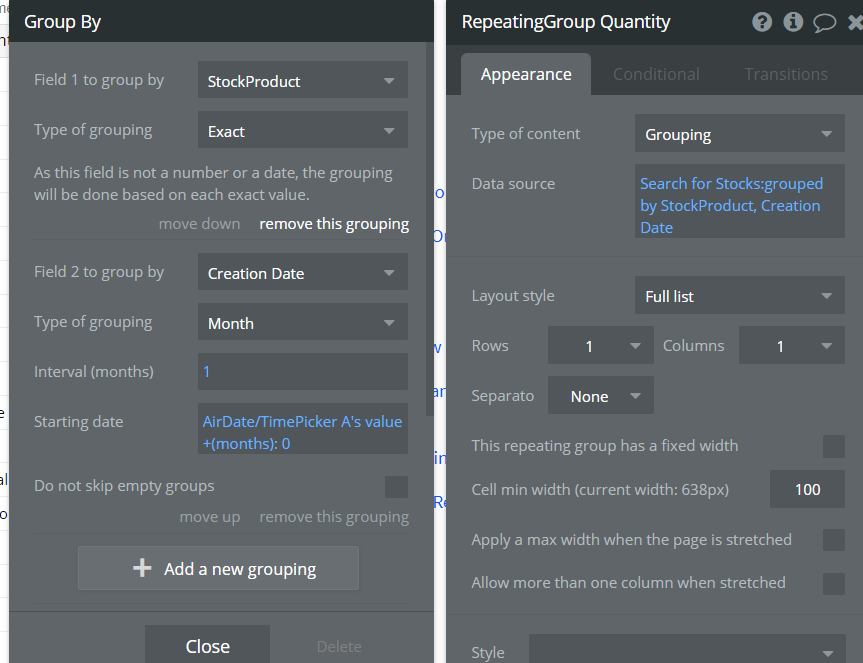The width and height of the screenshot is (863, 663).
Task: Open the Full list layout style dropdown
Action: 739,296
